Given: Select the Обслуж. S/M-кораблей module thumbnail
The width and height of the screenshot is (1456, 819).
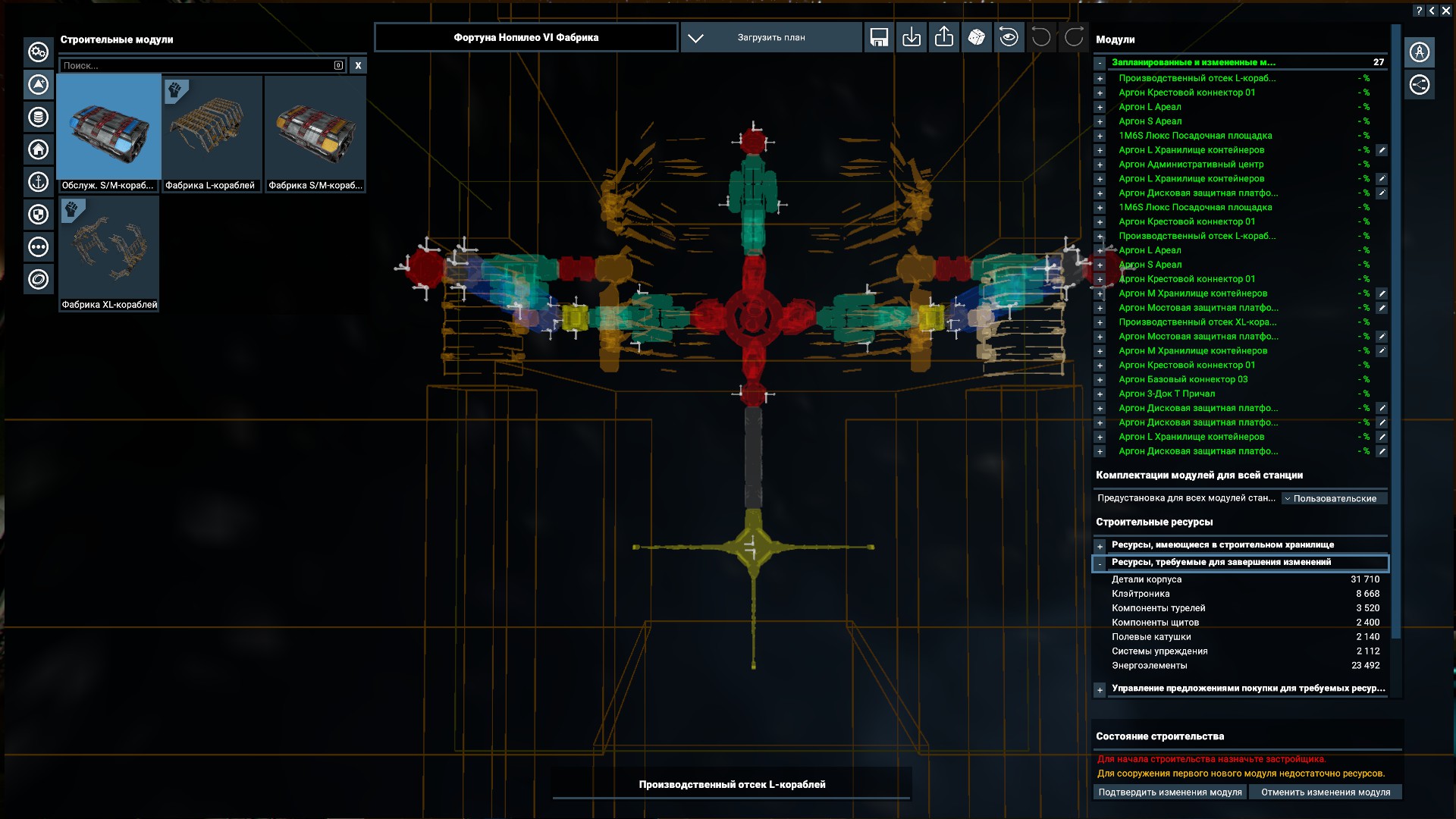Looking at the screenshot, I should point(108,133).
